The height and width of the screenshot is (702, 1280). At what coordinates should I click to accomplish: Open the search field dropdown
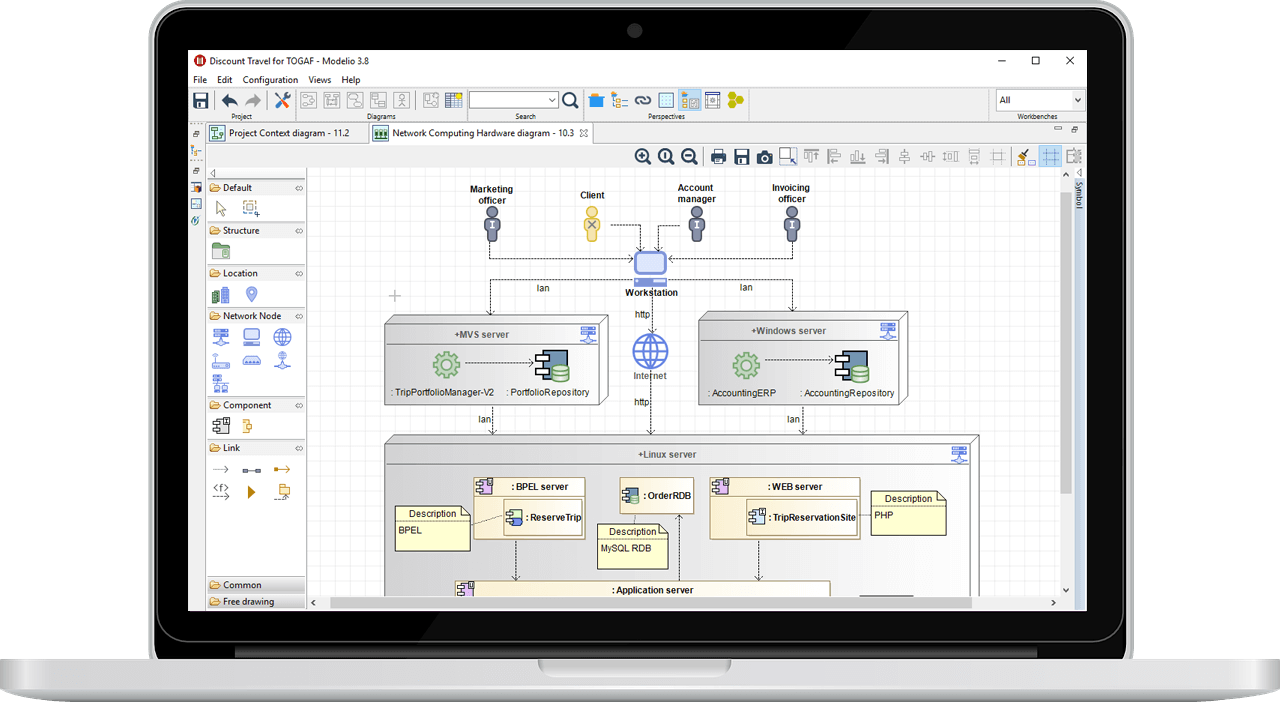click(x=552, y=100)
